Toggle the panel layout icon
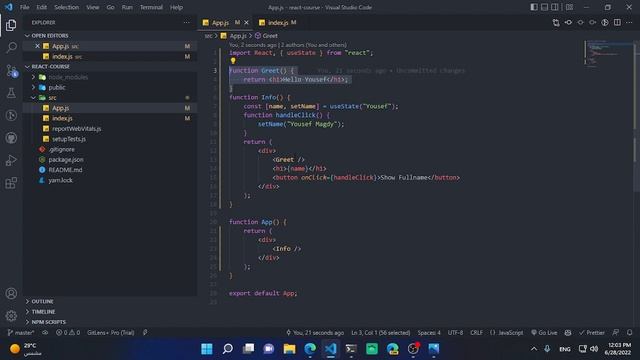The image size is (640, 360). click(x=544, y=7)
